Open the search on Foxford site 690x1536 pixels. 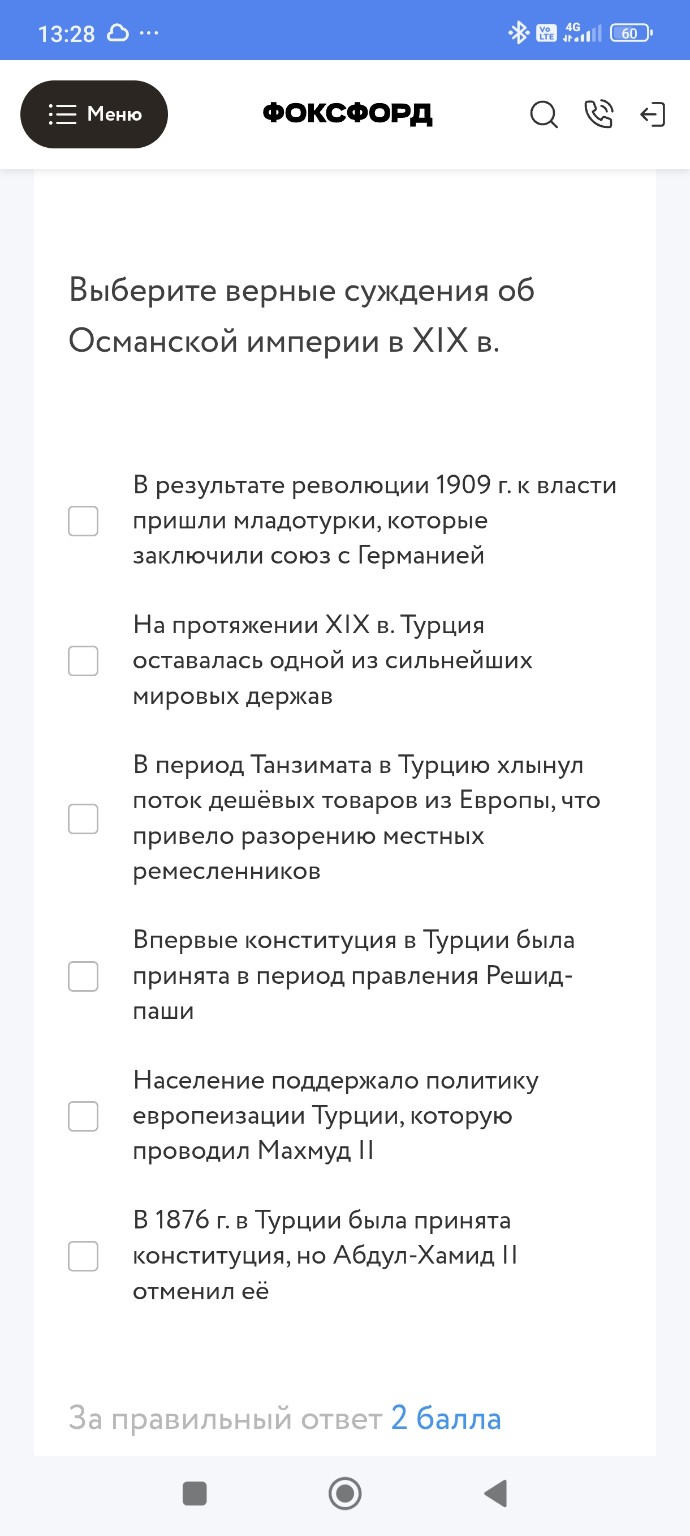click(x=544, y=115)
